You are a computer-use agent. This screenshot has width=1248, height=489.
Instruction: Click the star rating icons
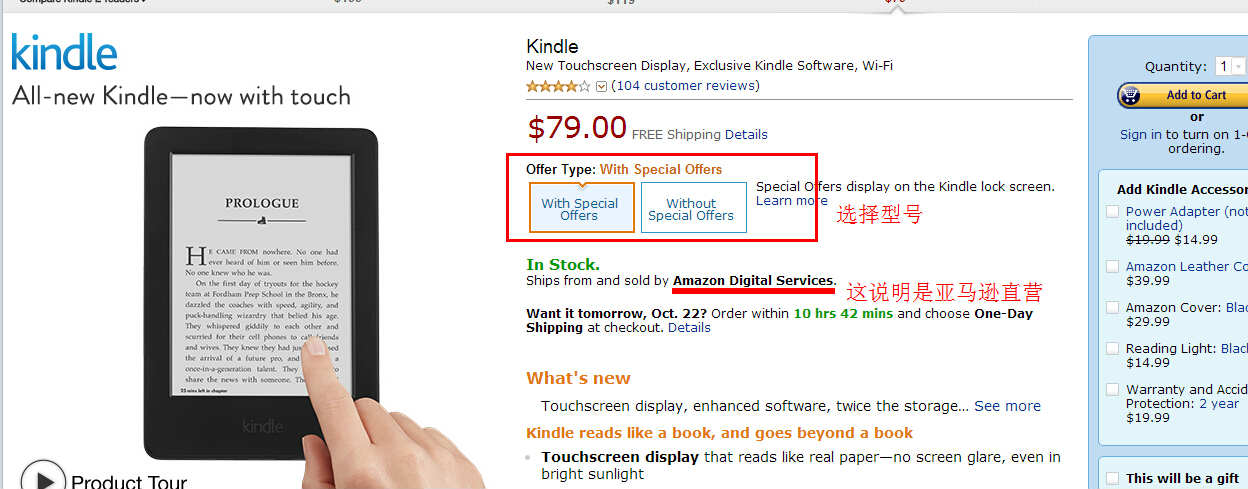click(558, 86)
